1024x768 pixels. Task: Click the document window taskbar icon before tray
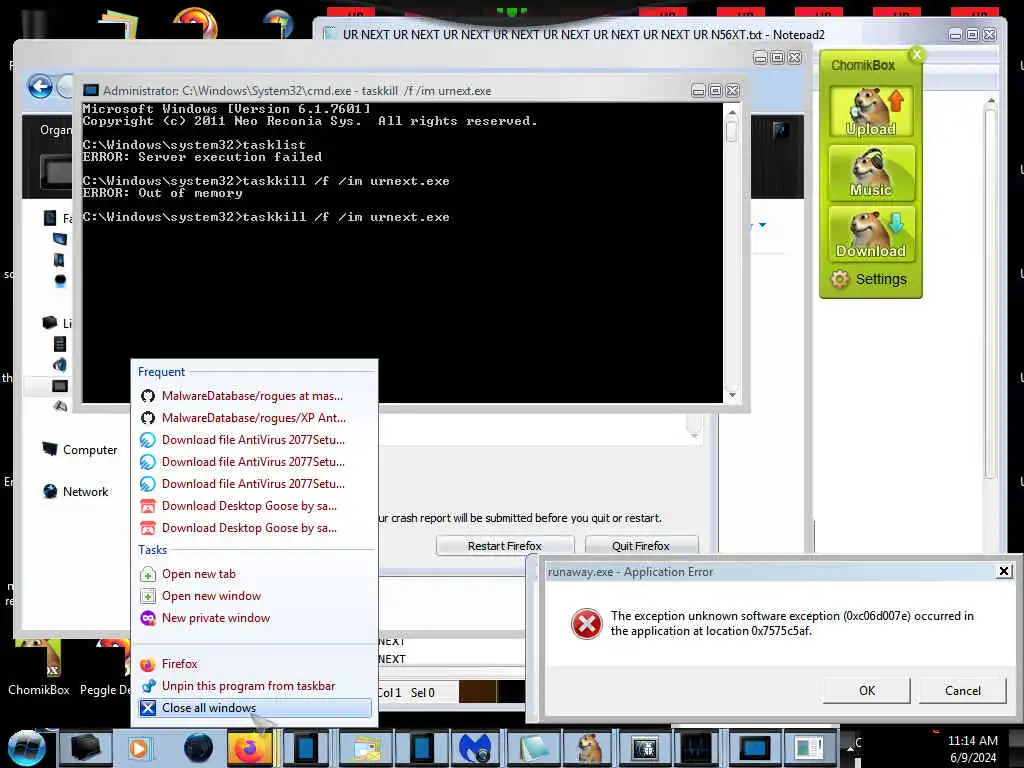coord(808,748)
